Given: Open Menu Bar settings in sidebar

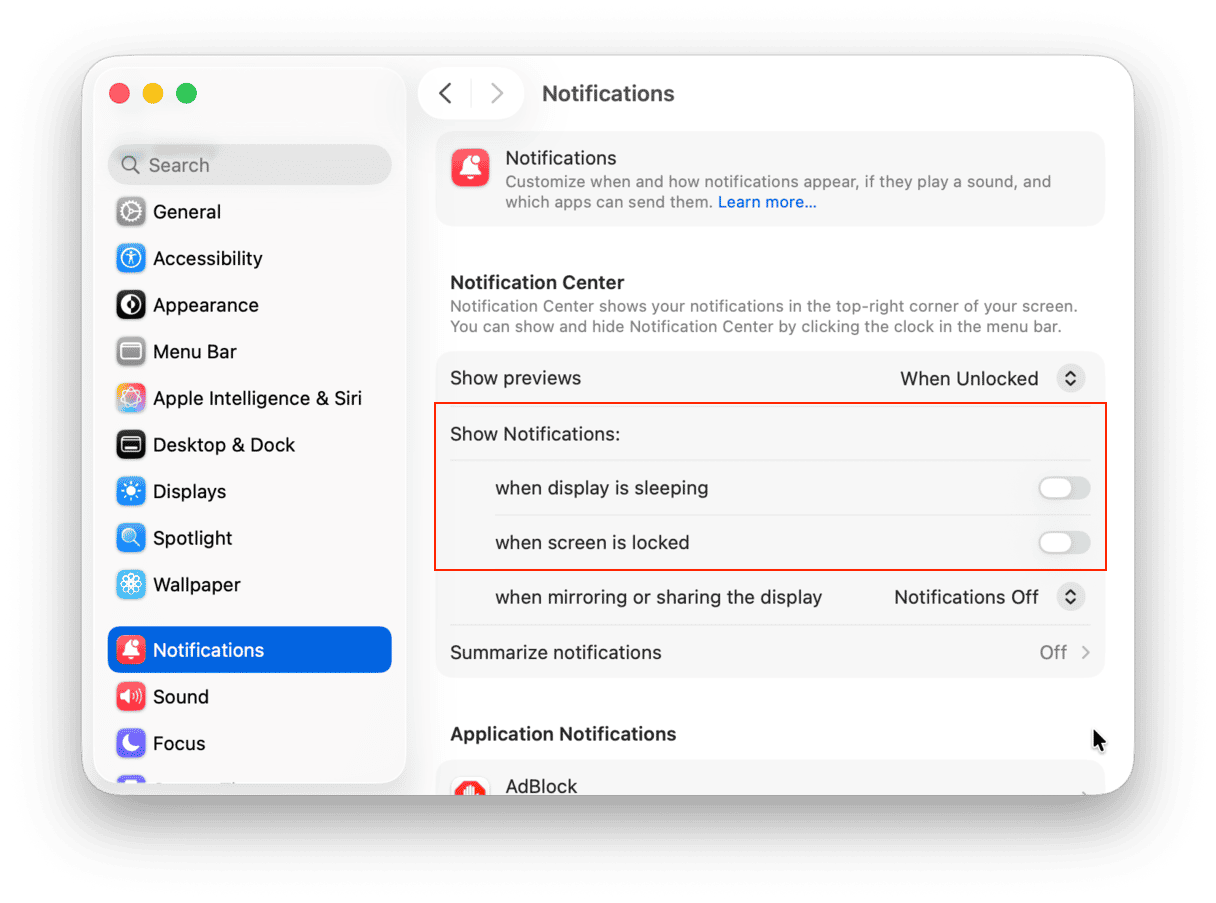Looking at the screenshot, I should point(194,352).
